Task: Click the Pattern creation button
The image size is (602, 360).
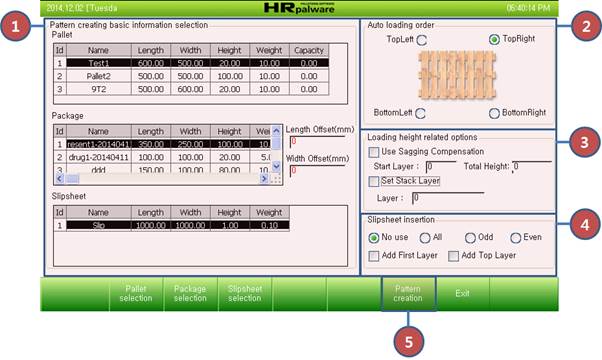Action: pyautogui.click(x=408, y=294)
